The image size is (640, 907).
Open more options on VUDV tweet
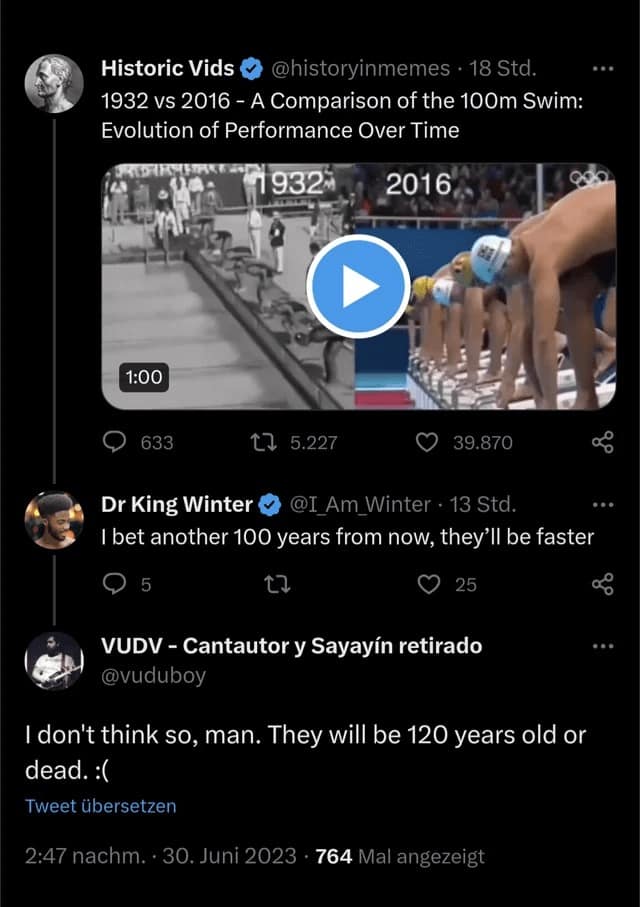603,646
